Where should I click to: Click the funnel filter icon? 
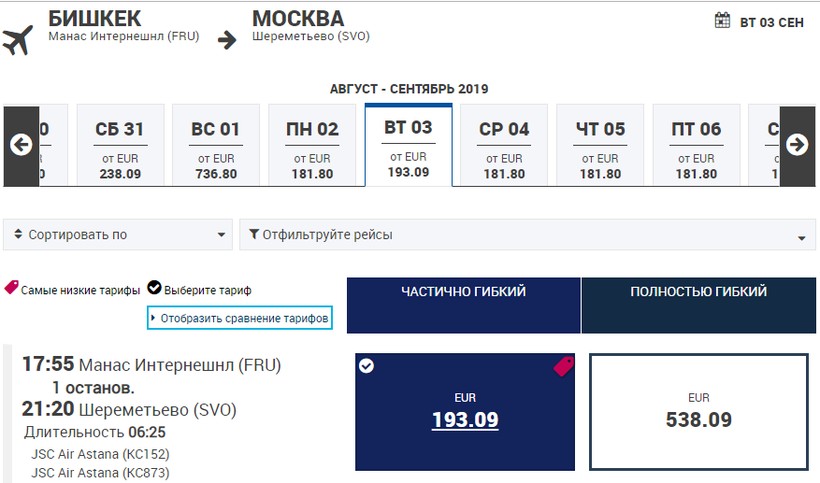click(254, 234)
